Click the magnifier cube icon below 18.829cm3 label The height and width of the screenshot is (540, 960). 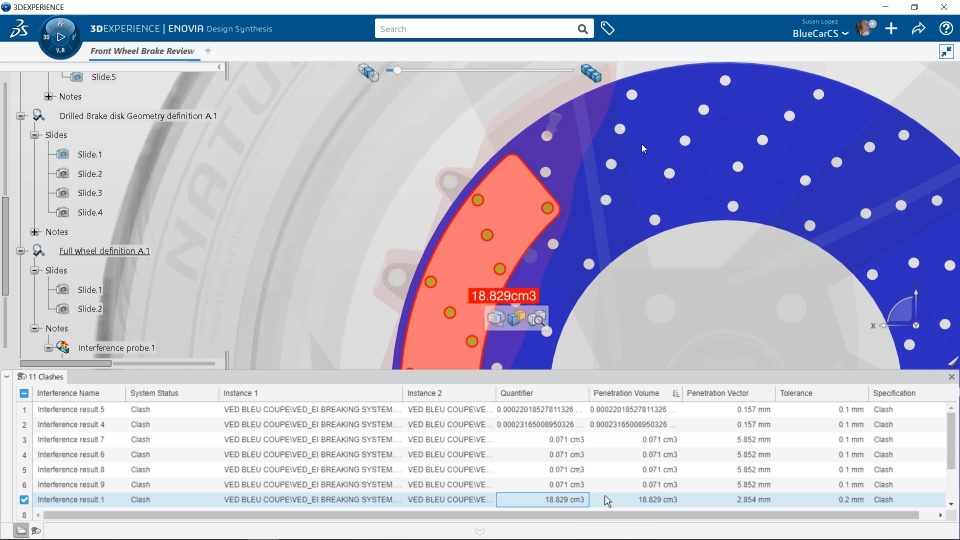click(x=536, y=318)
